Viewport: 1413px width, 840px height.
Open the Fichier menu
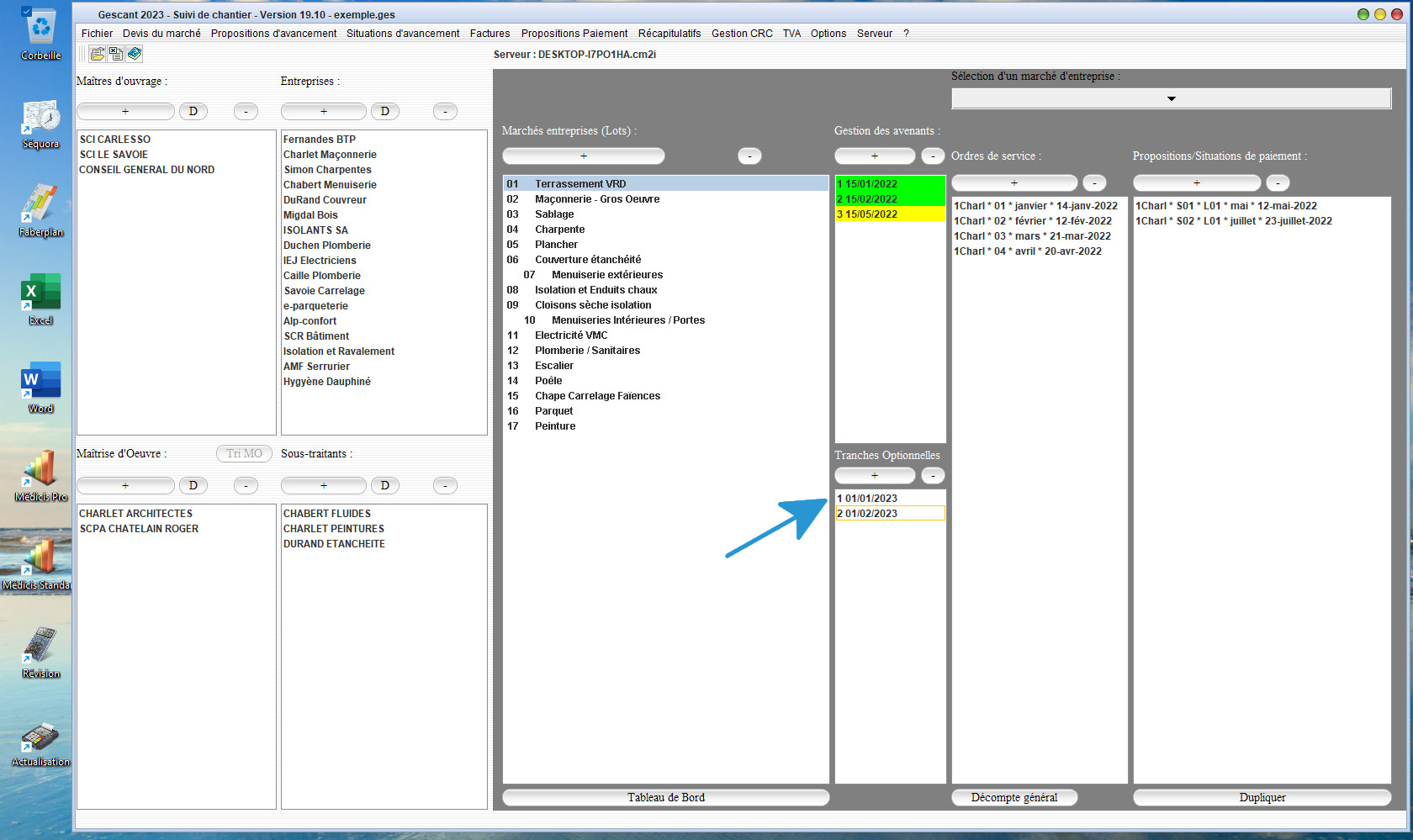click(x=98, y=34)
